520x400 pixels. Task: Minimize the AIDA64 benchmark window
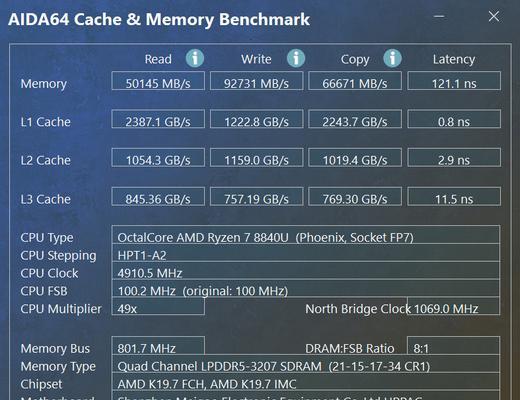439,16
